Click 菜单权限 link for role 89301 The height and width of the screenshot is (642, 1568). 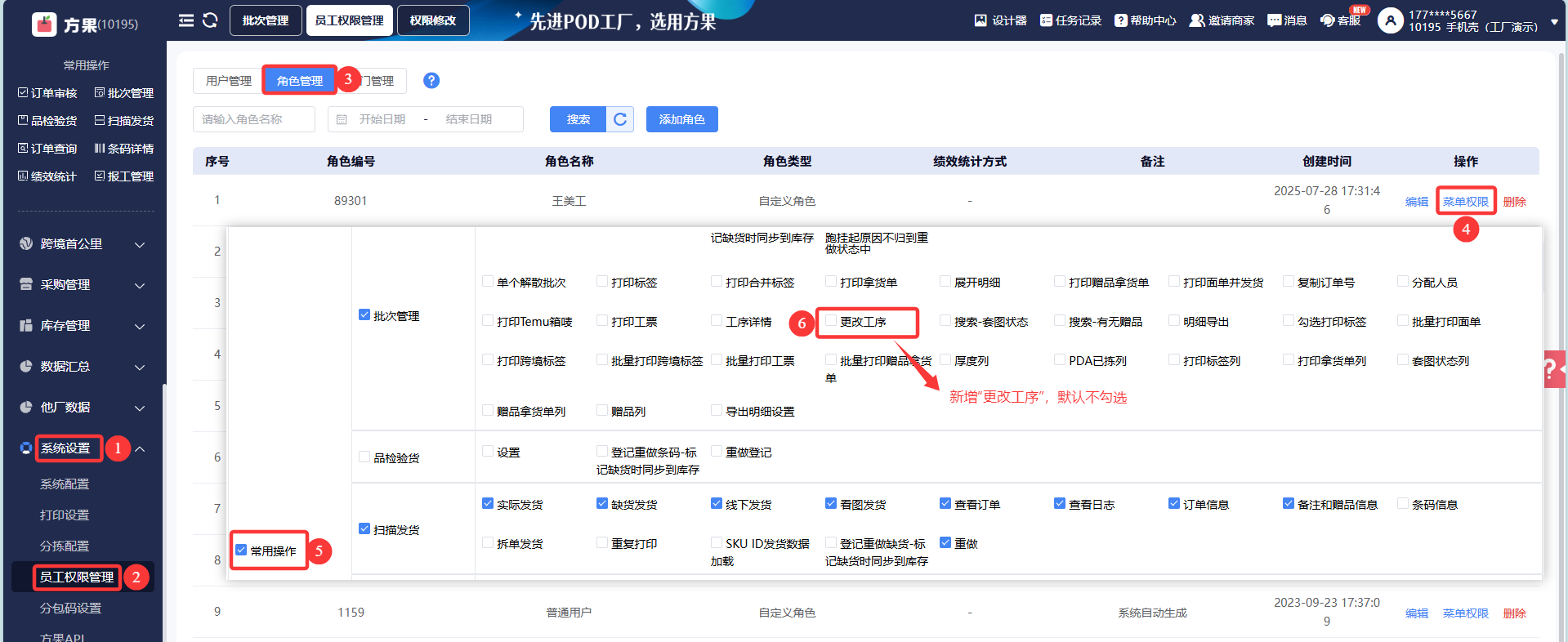1465,202
